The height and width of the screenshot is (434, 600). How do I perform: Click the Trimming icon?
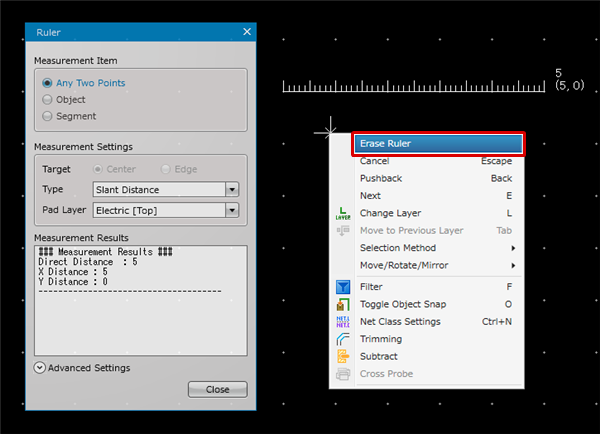point(343,340)
